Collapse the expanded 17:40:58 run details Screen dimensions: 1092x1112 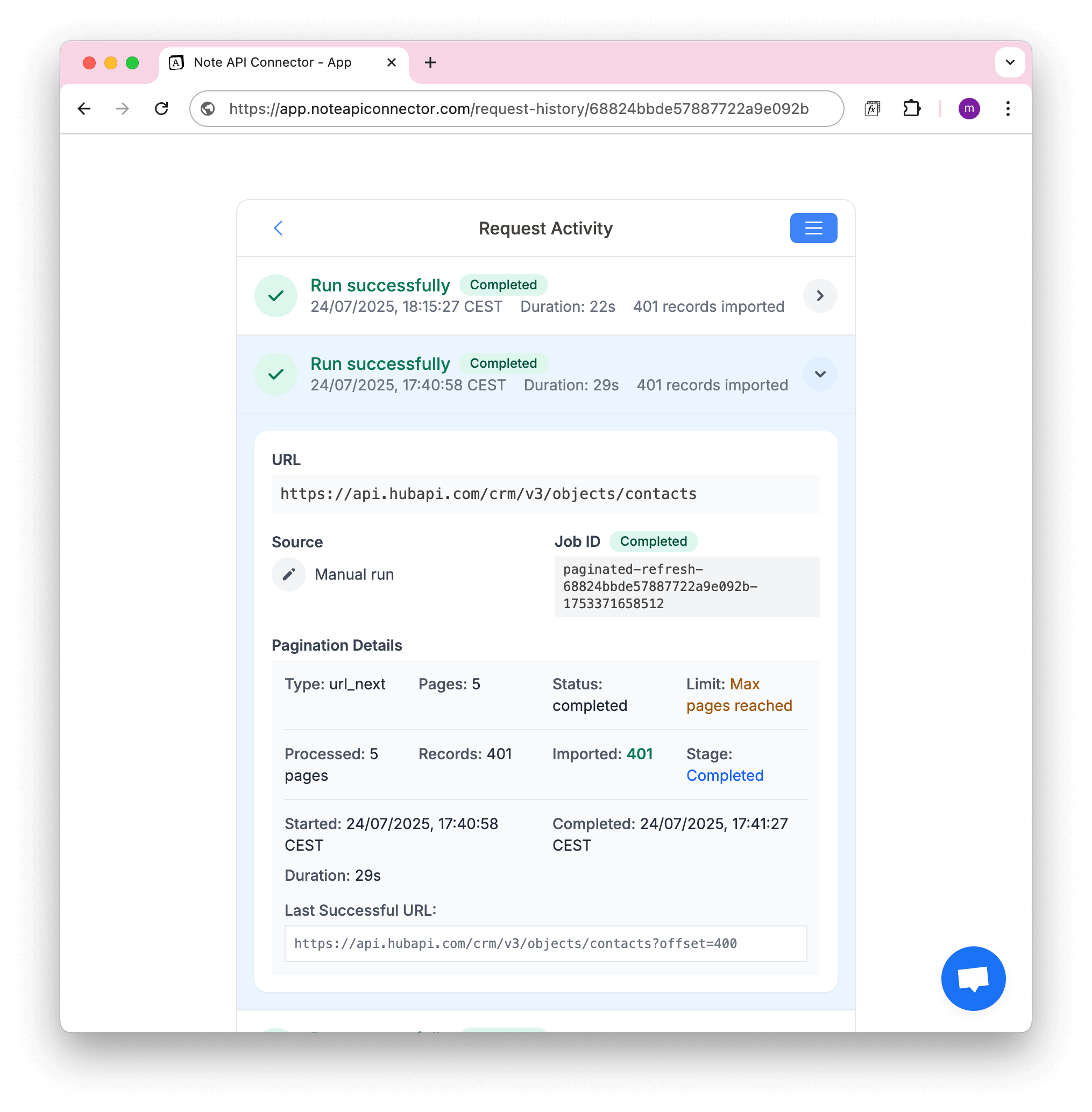tap(820, 374)
